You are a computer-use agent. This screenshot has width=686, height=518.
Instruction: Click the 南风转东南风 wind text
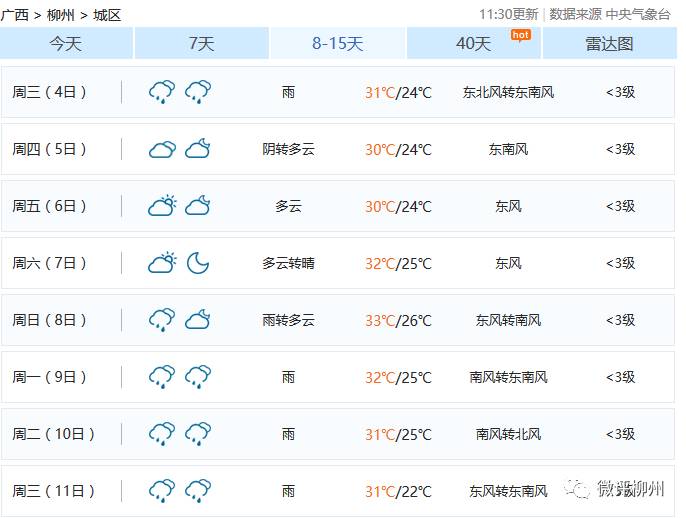coord(508,377)
